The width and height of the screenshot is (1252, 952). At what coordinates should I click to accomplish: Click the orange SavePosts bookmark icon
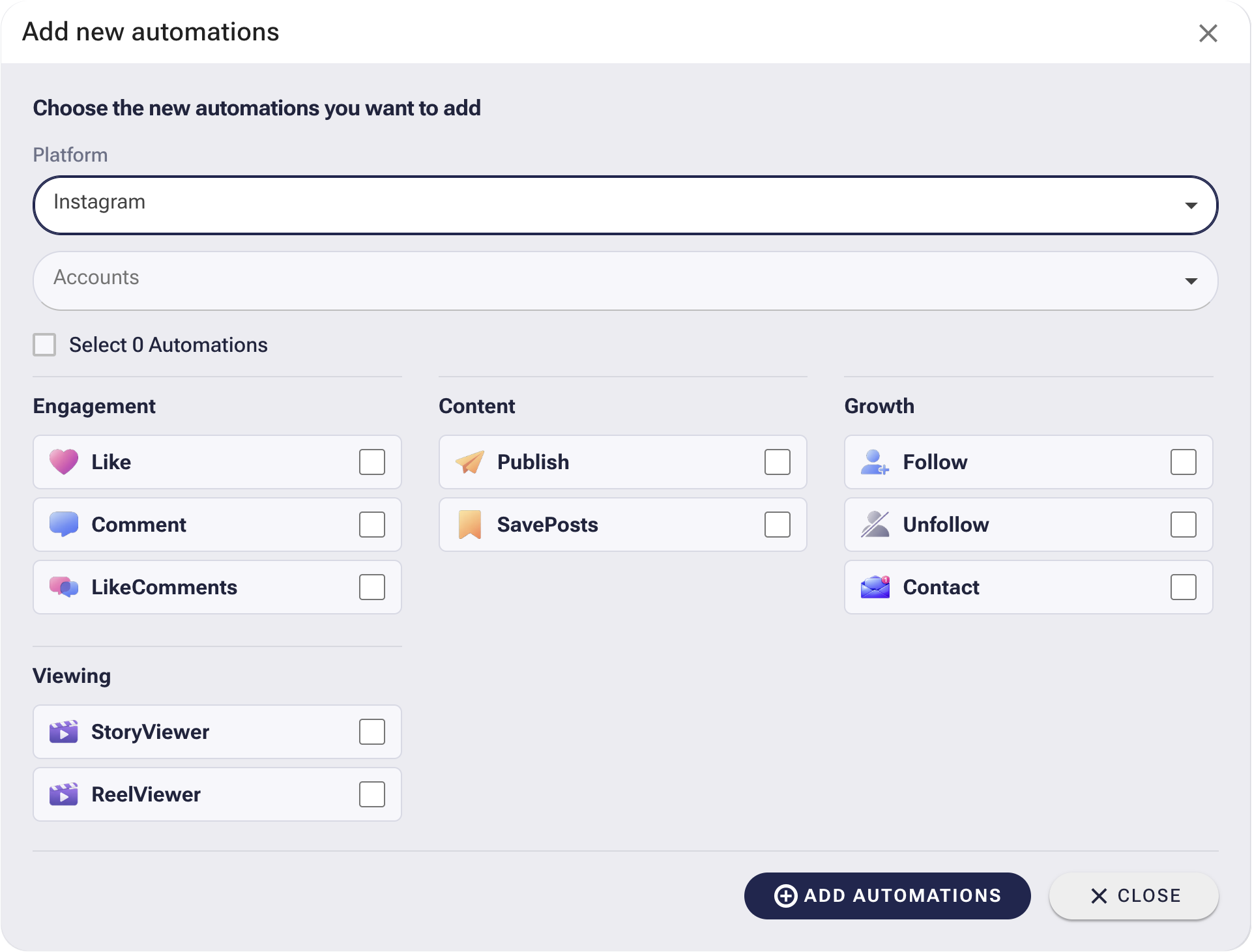tap(469, 525)
